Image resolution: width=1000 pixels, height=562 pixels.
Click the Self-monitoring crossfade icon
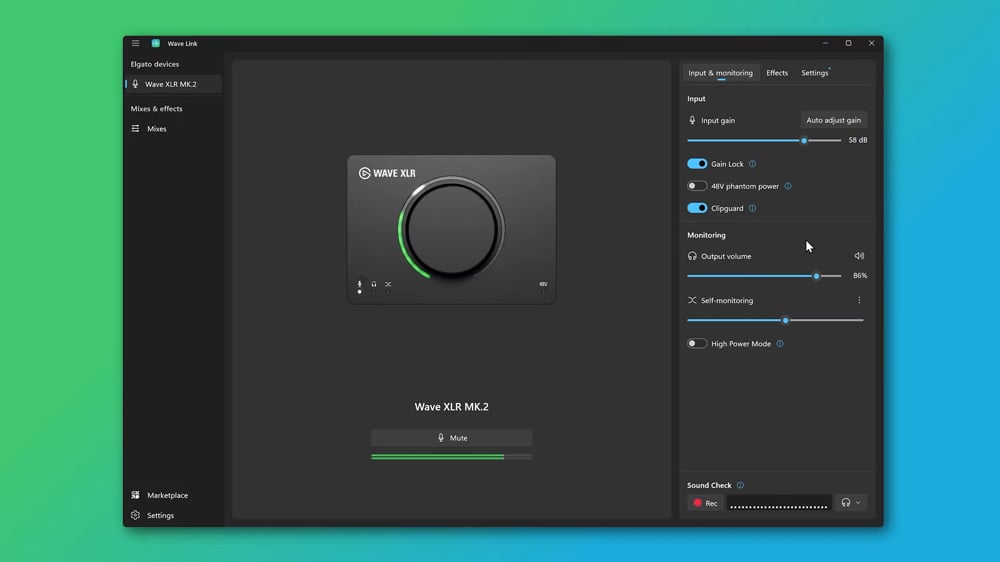pos(692,300)
